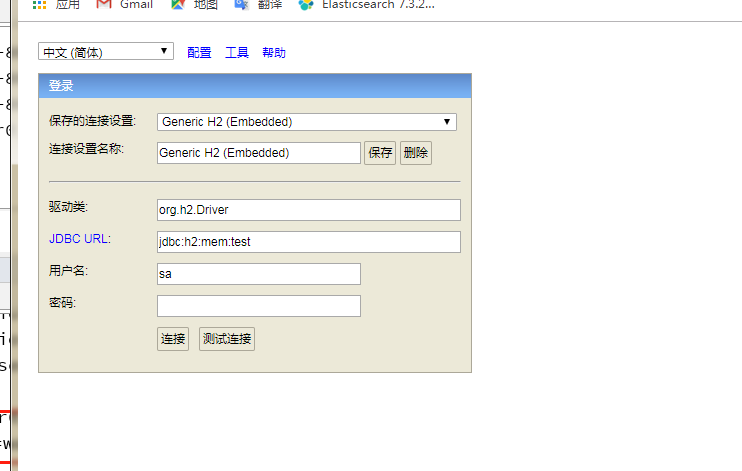This screenshot has height=471, width=742.
Task: Open the Elasticsearch 7.3.2 bookmark
Action: (366, 5)
